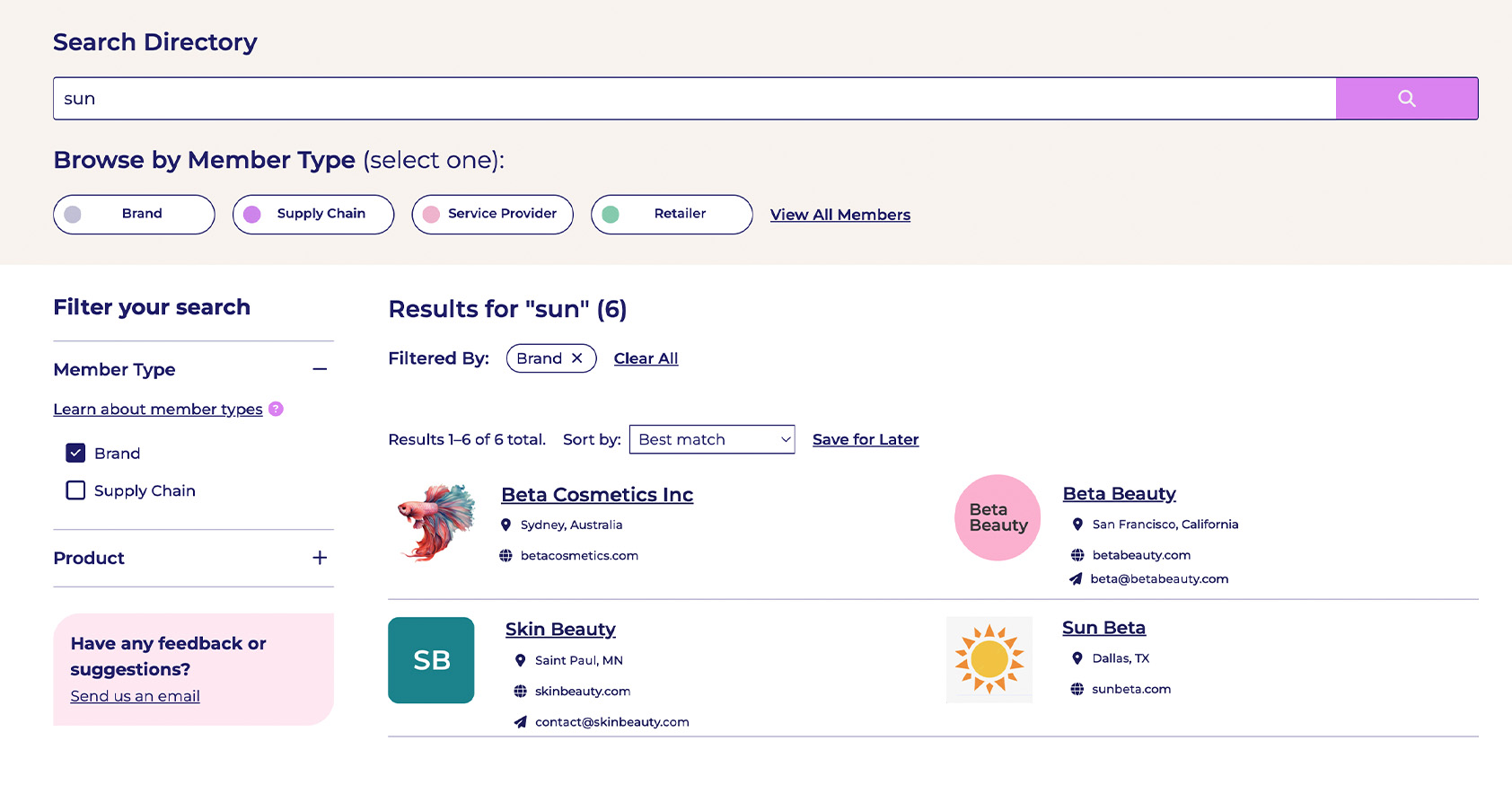Select the Supply Chain member type pill

click(313, 215)
